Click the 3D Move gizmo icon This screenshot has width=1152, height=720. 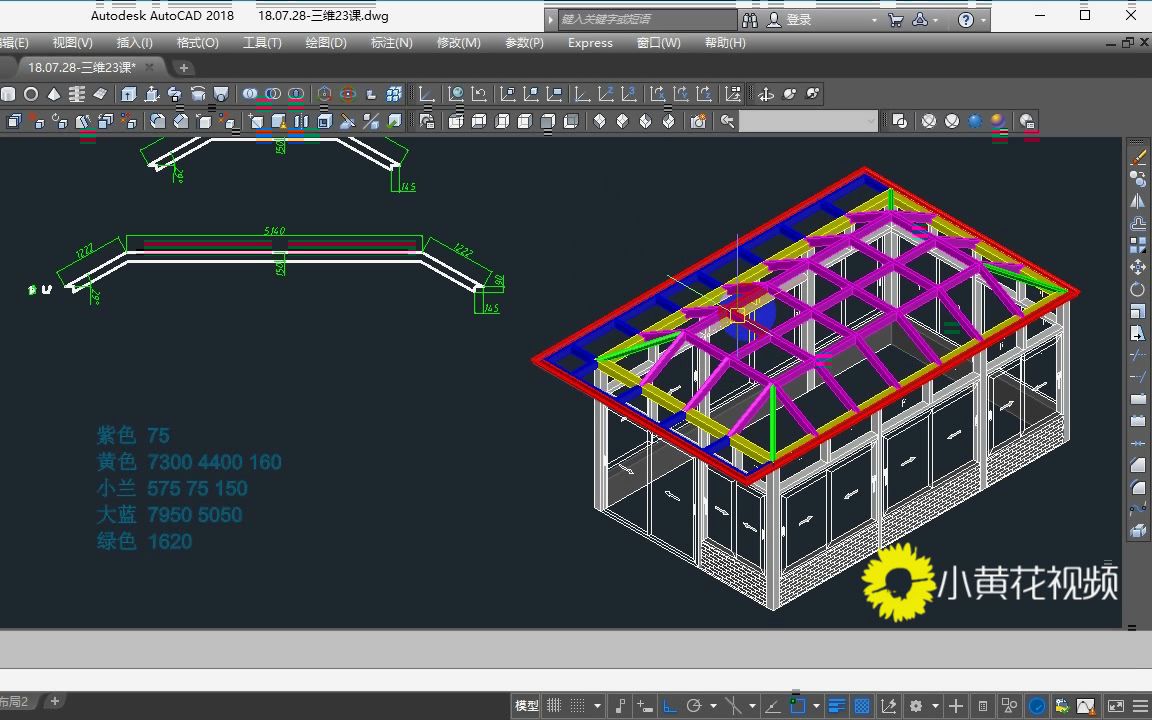324,94
